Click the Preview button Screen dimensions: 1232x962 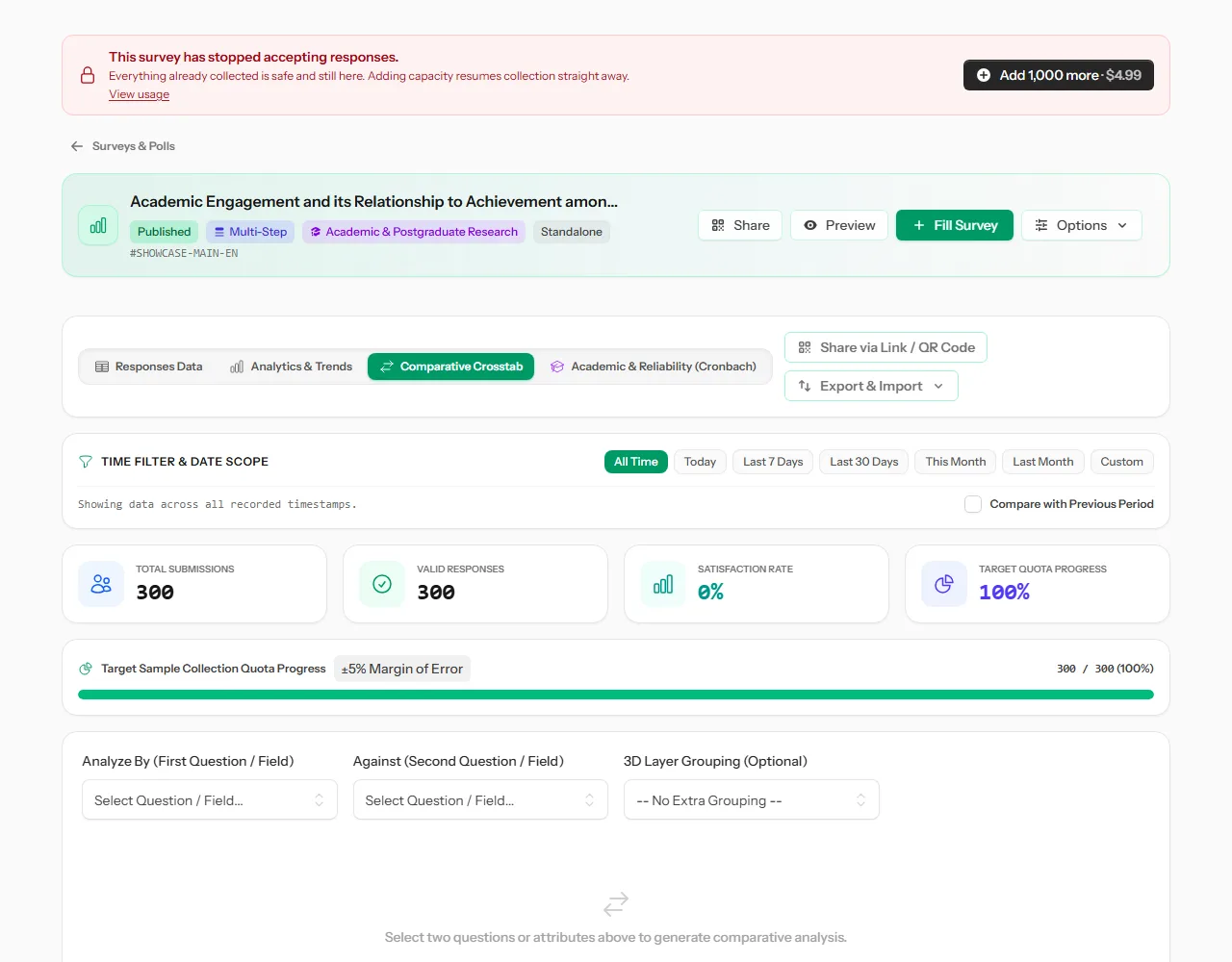pos(839,225)
